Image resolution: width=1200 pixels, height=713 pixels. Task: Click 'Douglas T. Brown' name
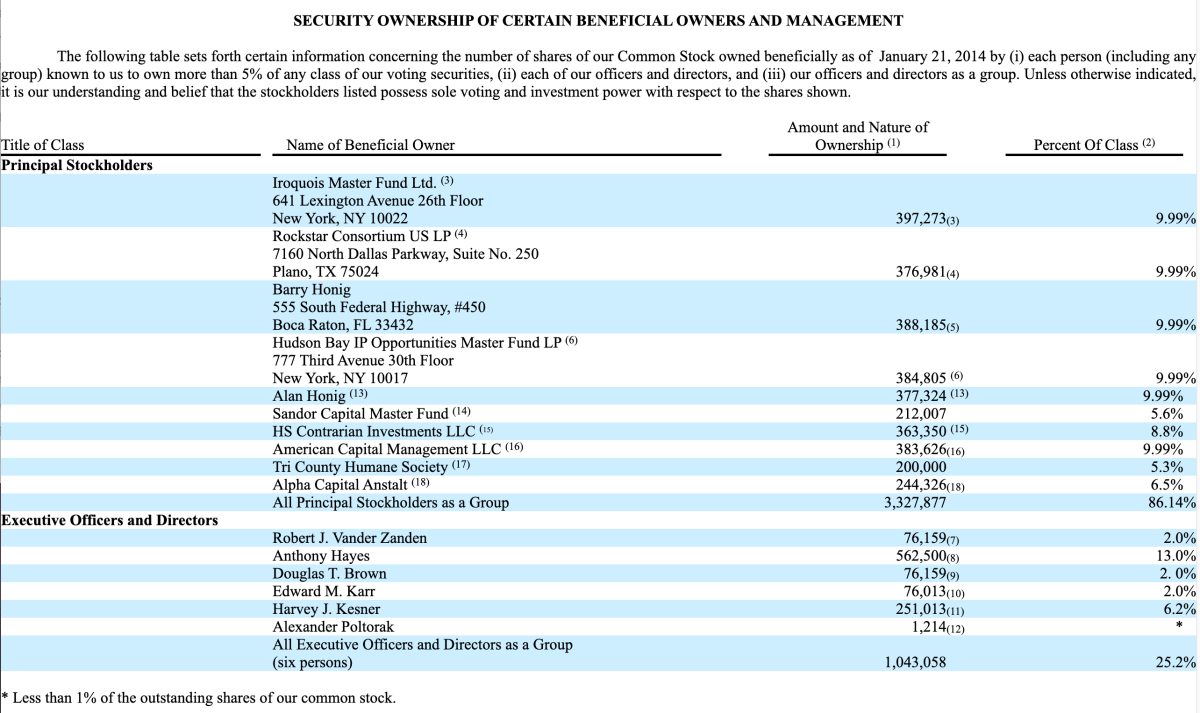point(330,574)
